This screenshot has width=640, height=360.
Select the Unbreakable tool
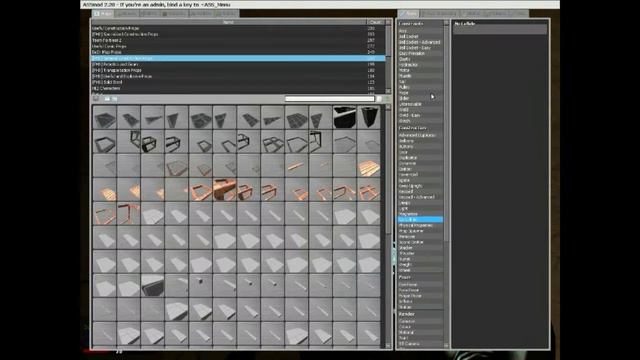pyautogui.click(x=420, y=104)
